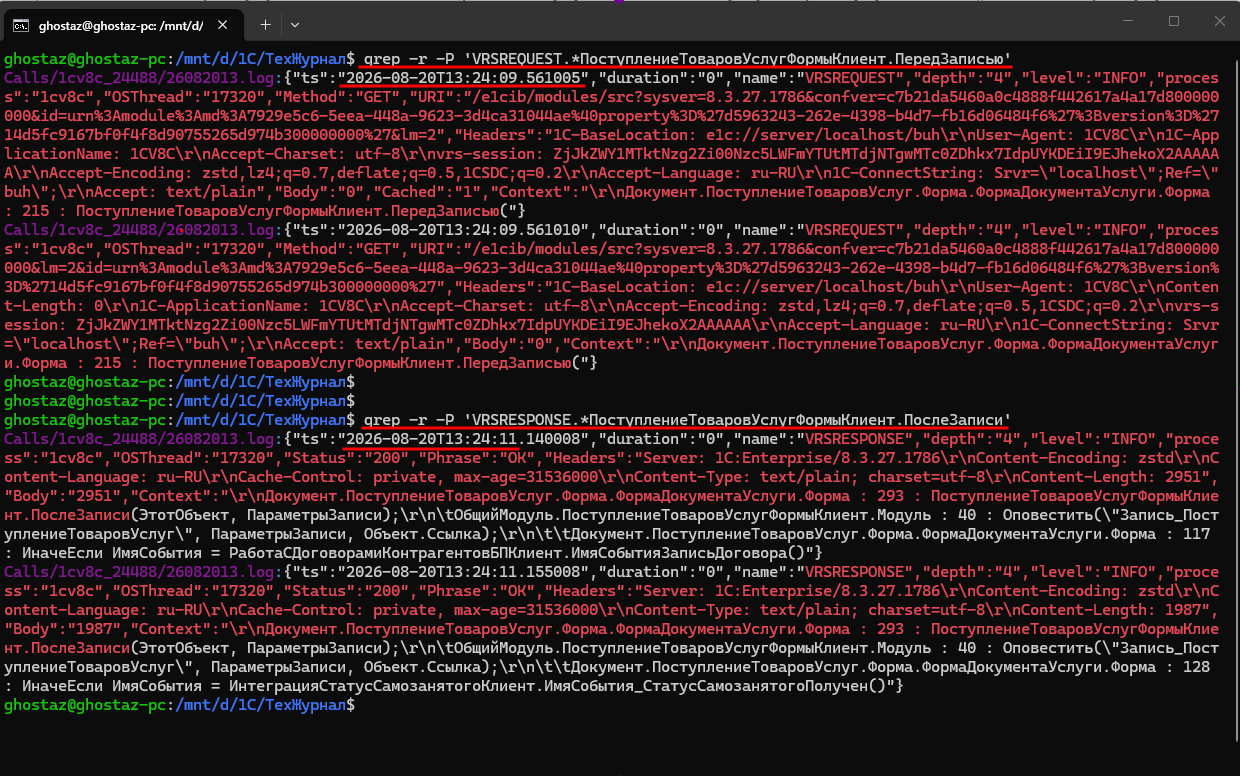The width and height of the screenshot is (1240, 776).
Task: Open a new terminal tab
Action: (x=265, y=23)
